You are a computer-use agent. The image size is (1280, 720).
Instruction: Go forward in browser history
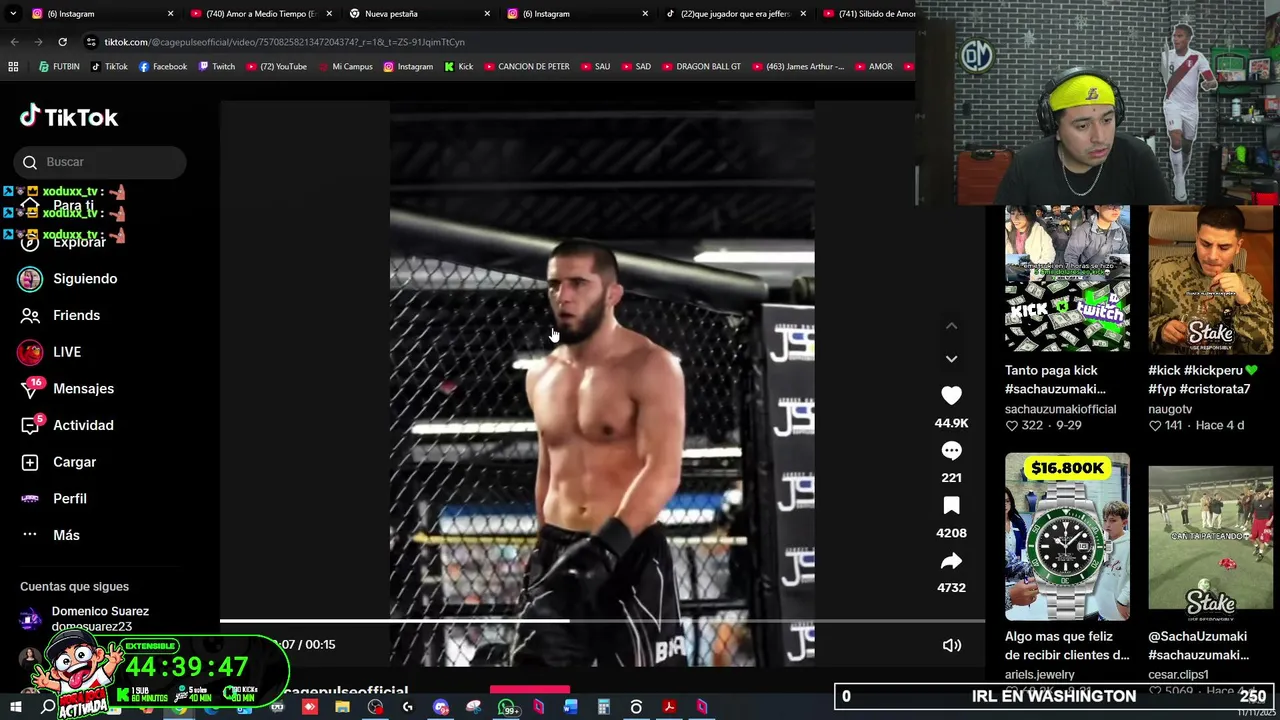[x=38, y=42]
